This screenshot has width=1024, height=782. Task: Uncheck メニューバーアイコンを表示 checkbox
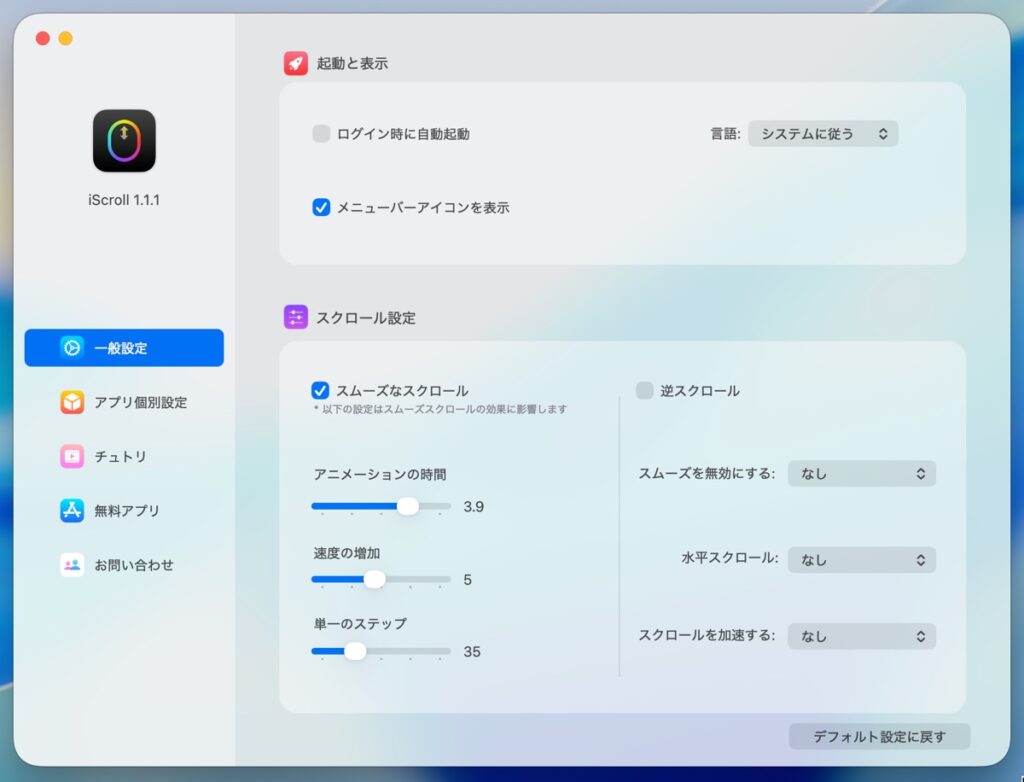pyautogui.click(x=321, y=208)
